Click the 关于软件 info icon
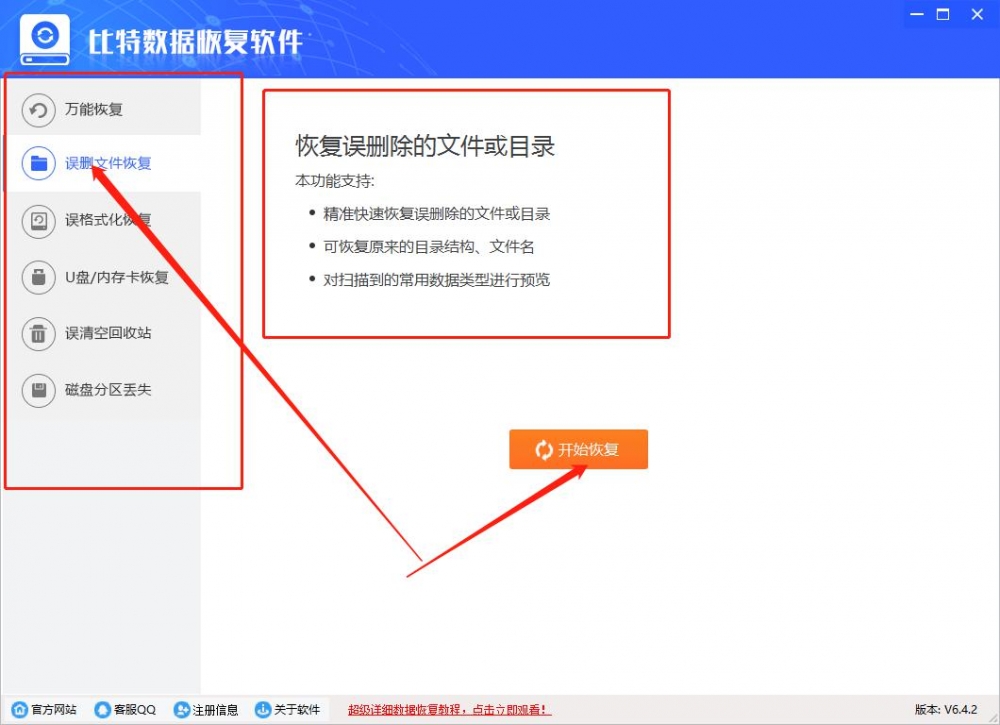The image size is (1000, 725). pyautogui.click(x=262, y=709)
